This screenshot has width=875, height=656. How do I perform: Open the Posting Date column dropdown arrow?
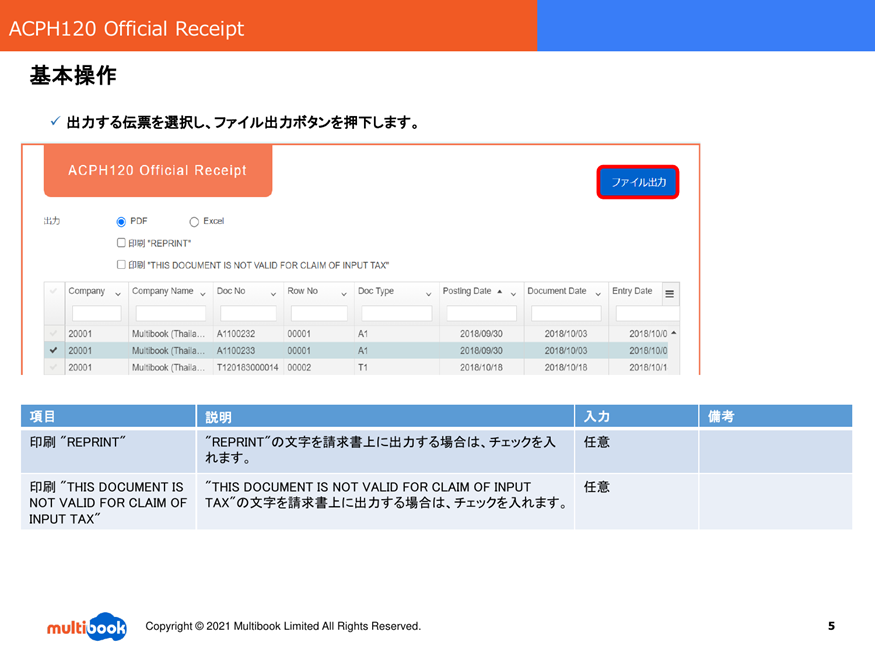(513, 294)
